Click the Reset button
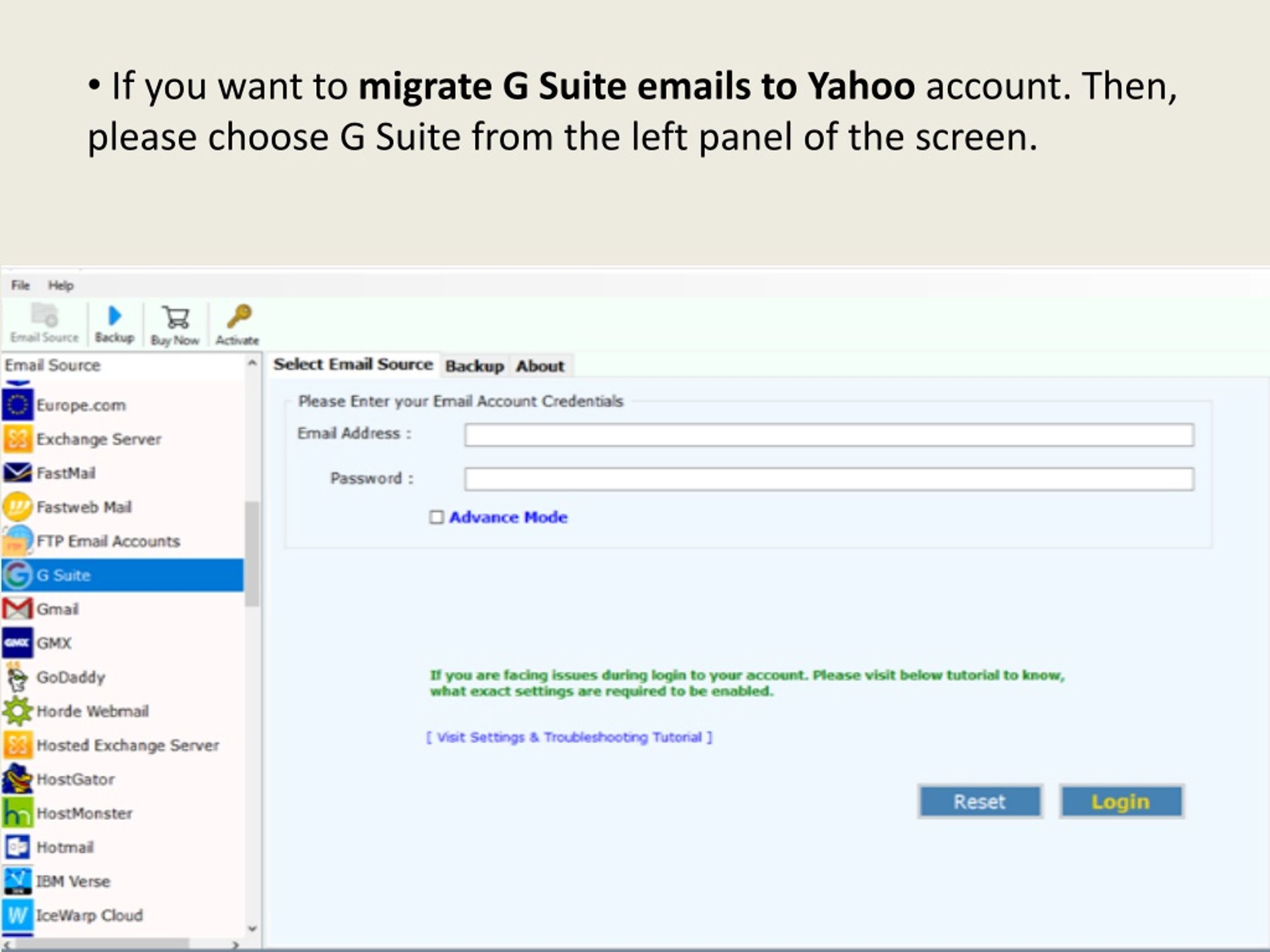The height and width of the screenshot is (952, 1270). 979,801
